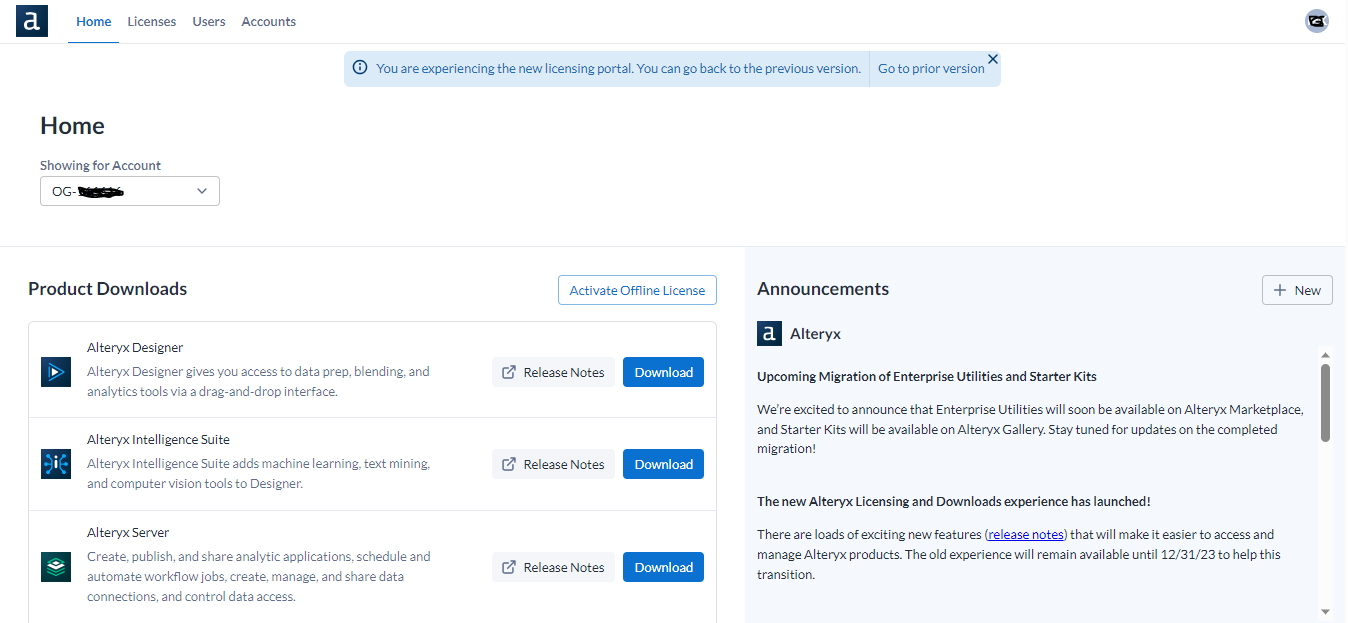Screen dimensions: 1348x623
Task: Open the user avatar menu
Action: point(1317,21)
